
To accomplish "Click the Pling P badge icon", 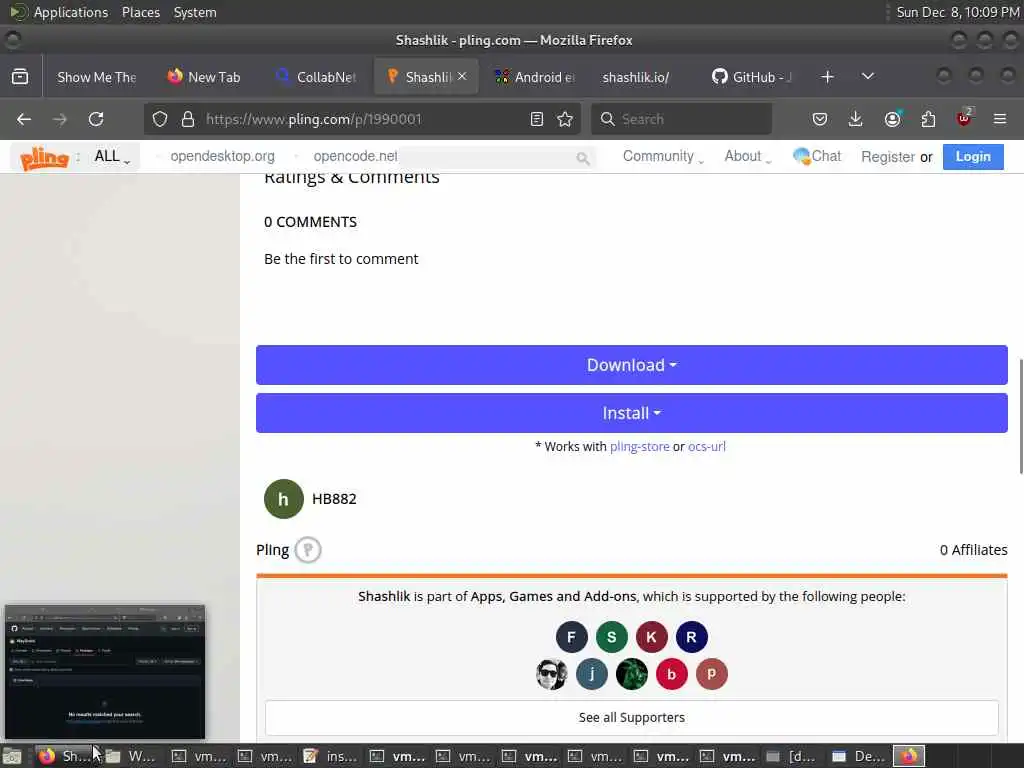I will point(308,550).
